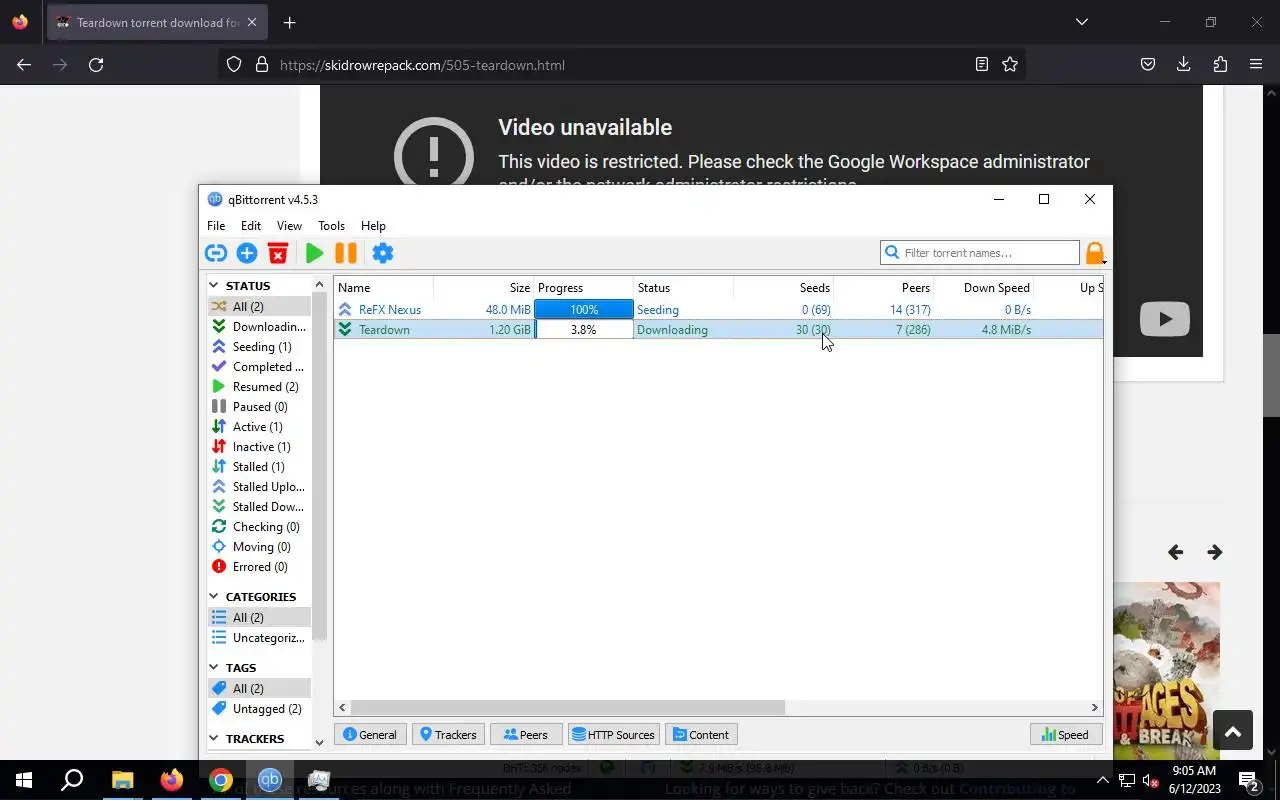Switch to the General tab
The width and height of the screenshot is (1280, 800).
[x=370, y=735]
